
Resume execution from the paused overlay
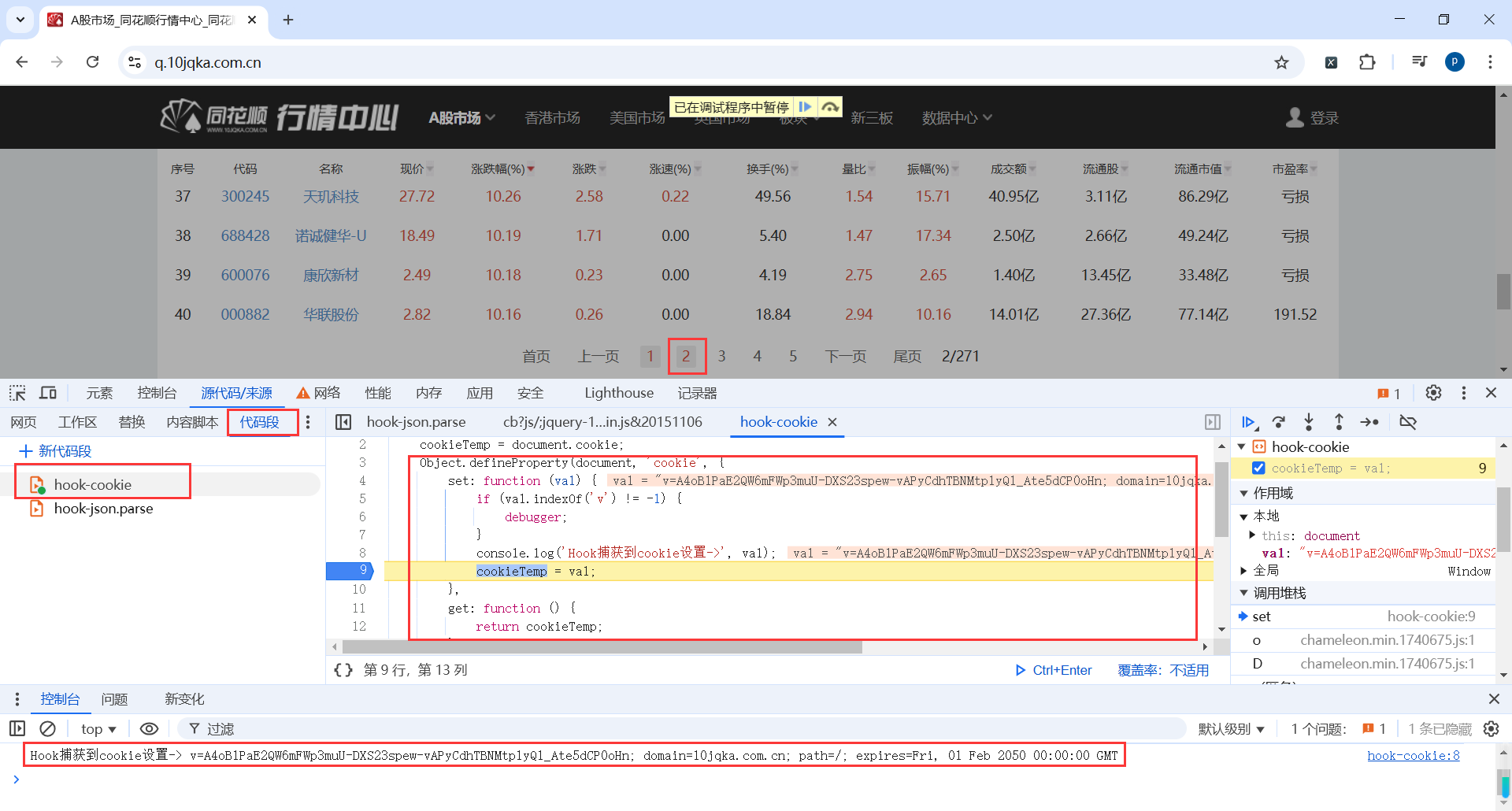coord(805,107)
